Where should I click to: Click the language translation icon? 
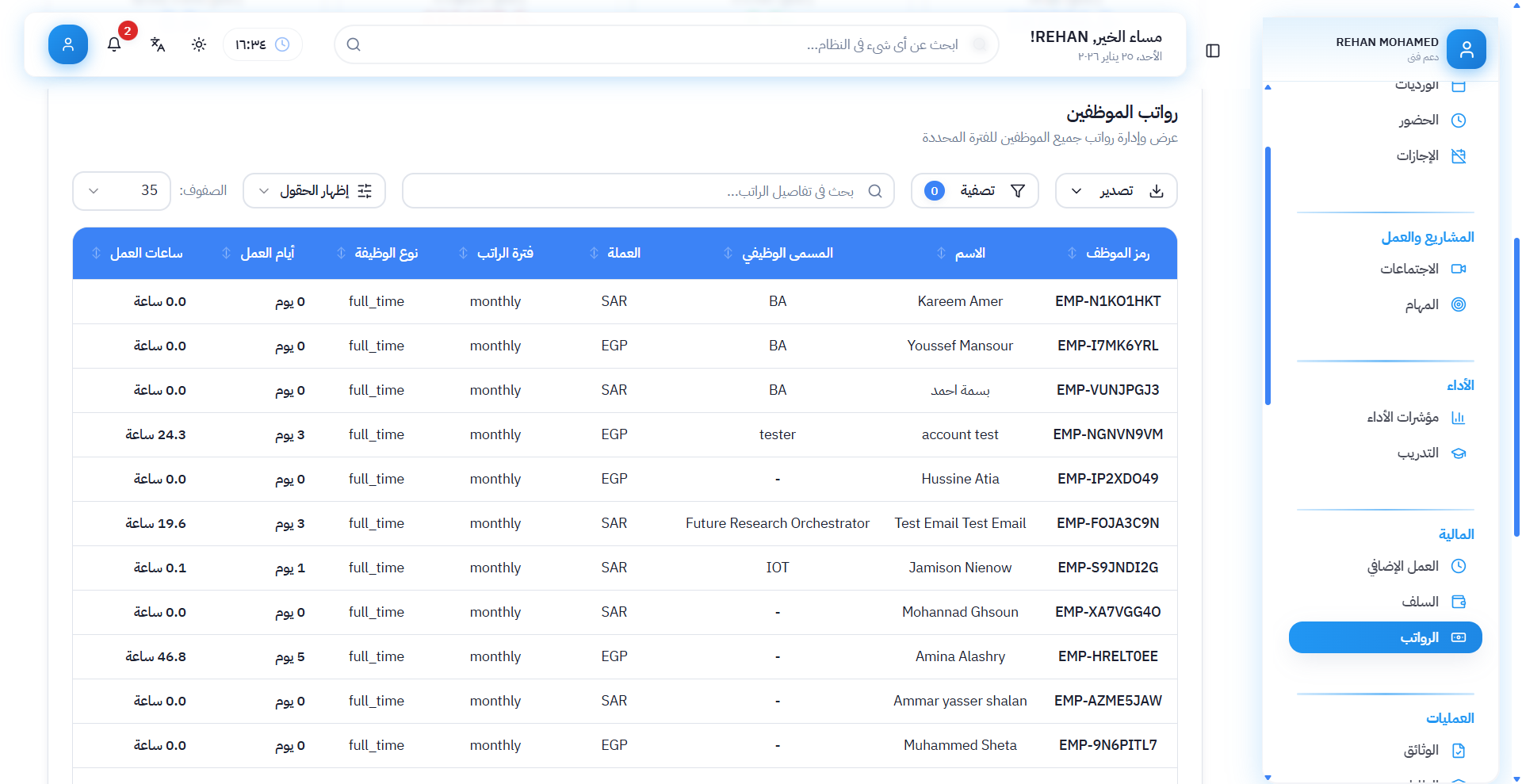(158, 44)
